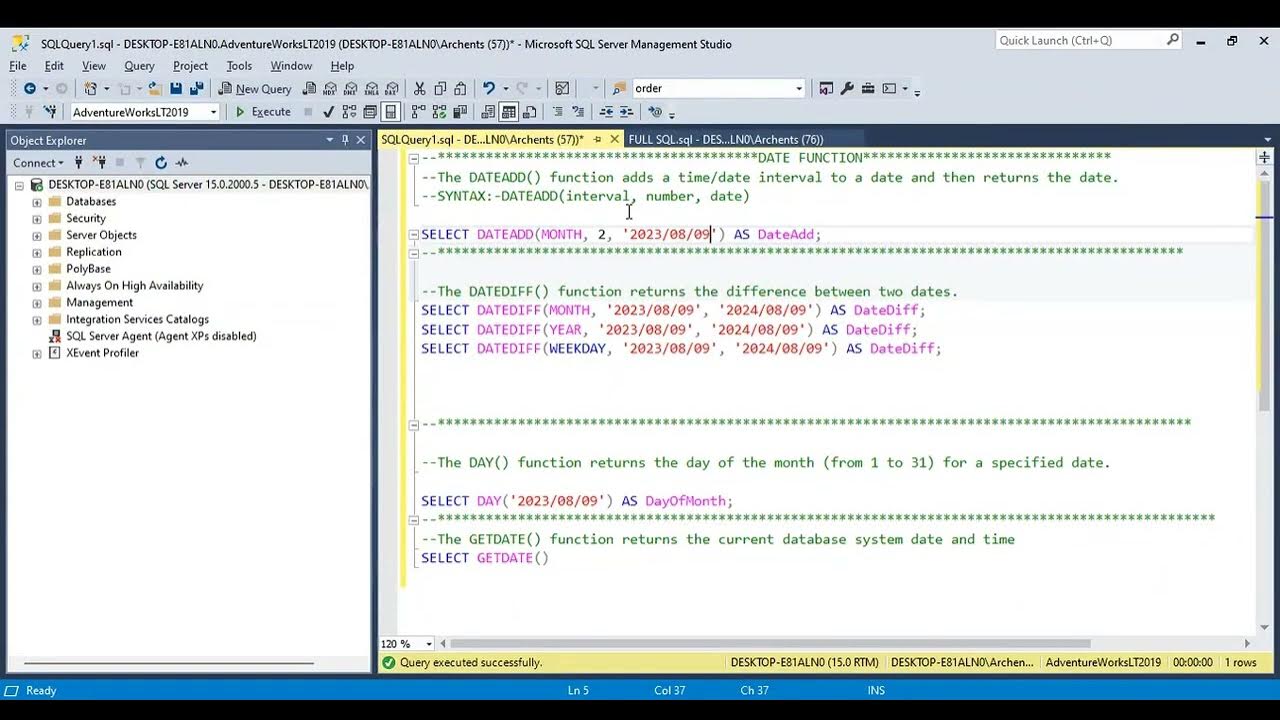Click the Quick Launch search box
The height and width of the screenshot is (720, 1280).
[x=1089, y=40]
